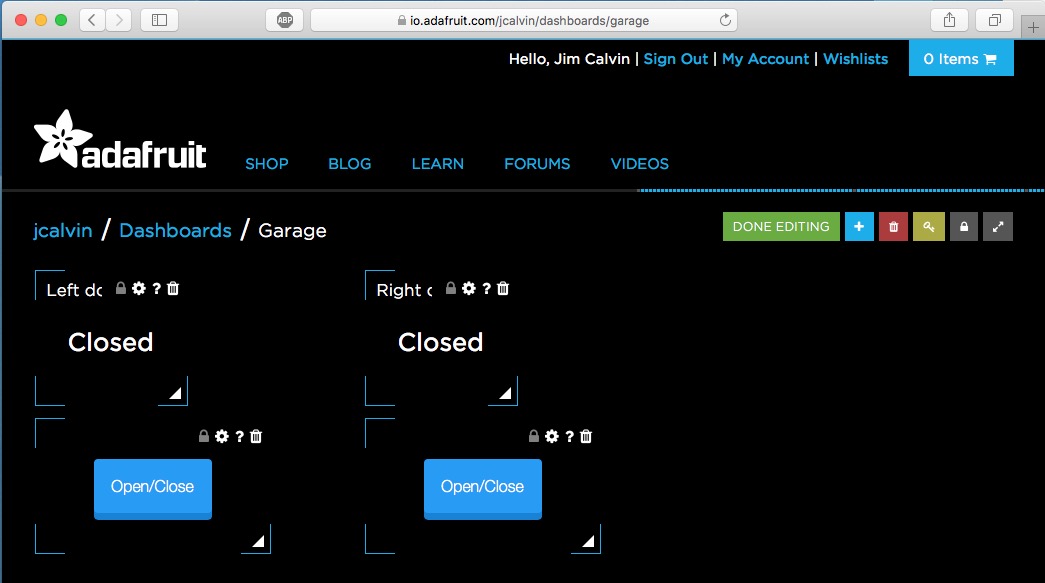
Task: Click the DONE EDITING button
Action: pyautogui.click(x=781, y=227)
